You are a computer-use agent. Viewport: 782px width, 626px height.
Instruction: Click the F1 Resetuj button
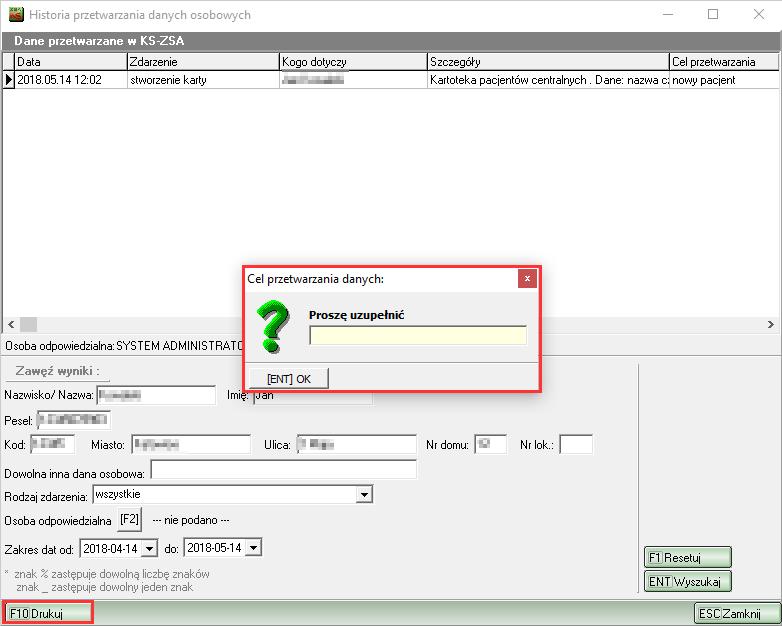coord(688,557)
